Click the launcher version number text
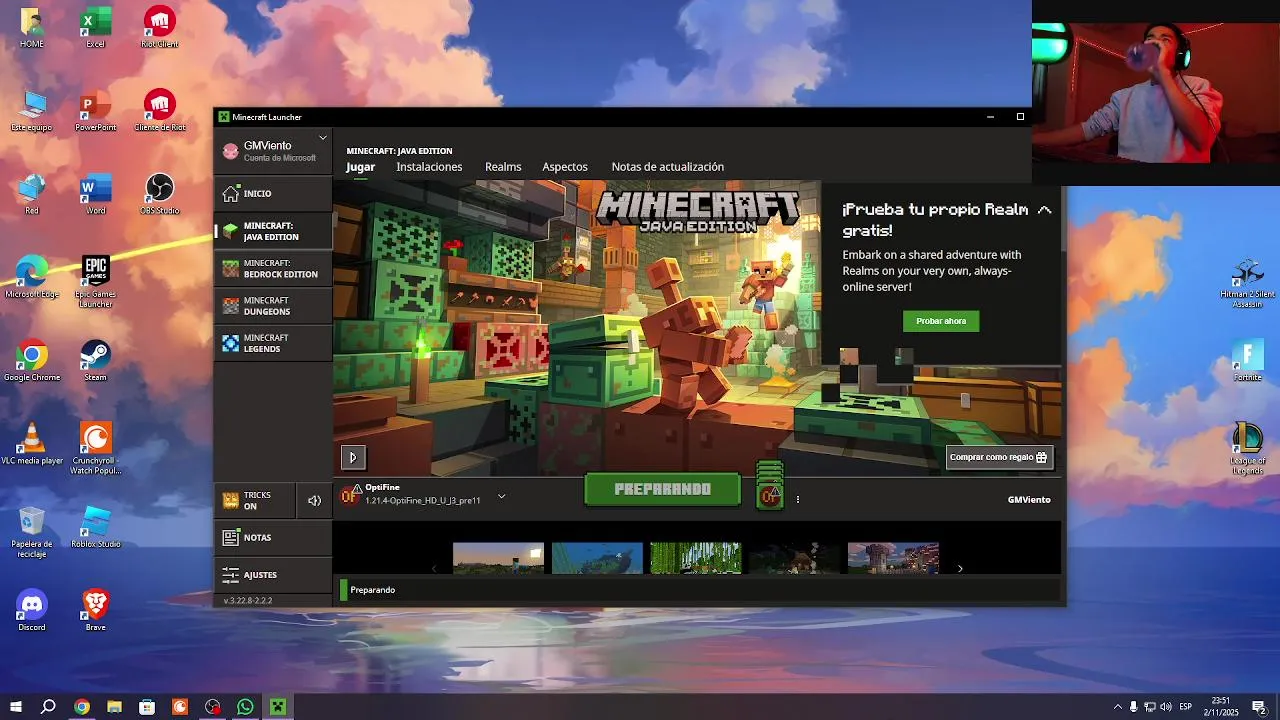1280x720 pixels. tap(248, 601)
